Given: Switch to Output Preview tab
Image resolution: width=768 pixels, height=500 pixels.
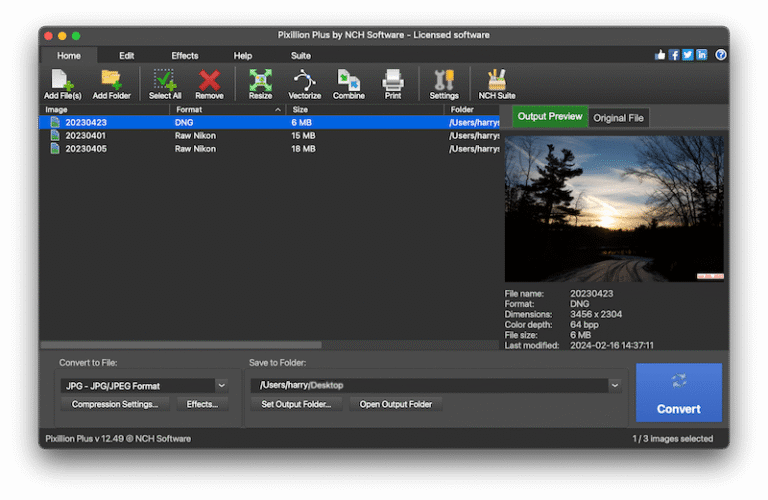Looking at the screenshot, I should [550, 117].
